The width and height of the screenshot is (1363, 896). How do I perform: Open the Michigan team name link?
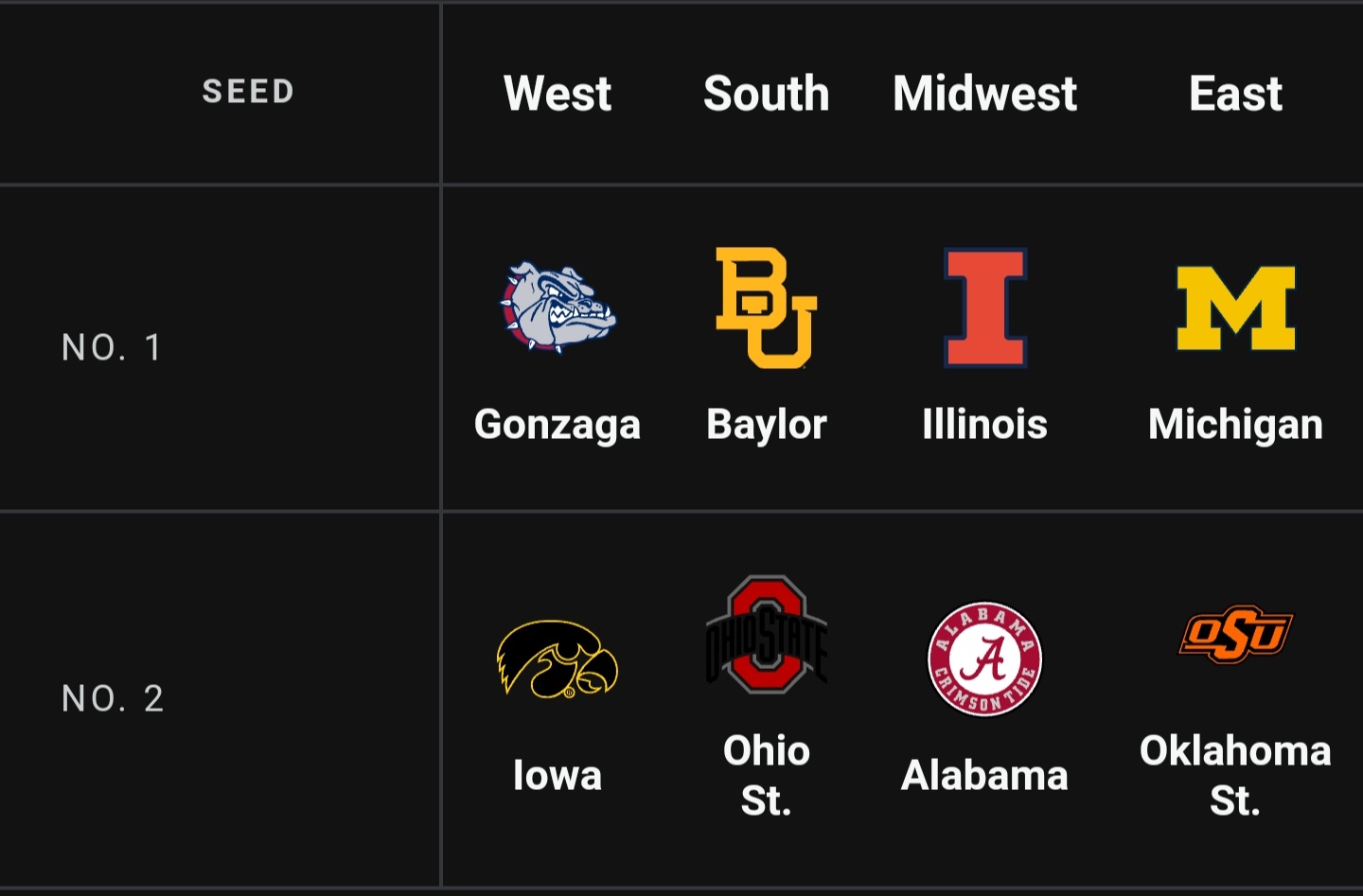1235,424
